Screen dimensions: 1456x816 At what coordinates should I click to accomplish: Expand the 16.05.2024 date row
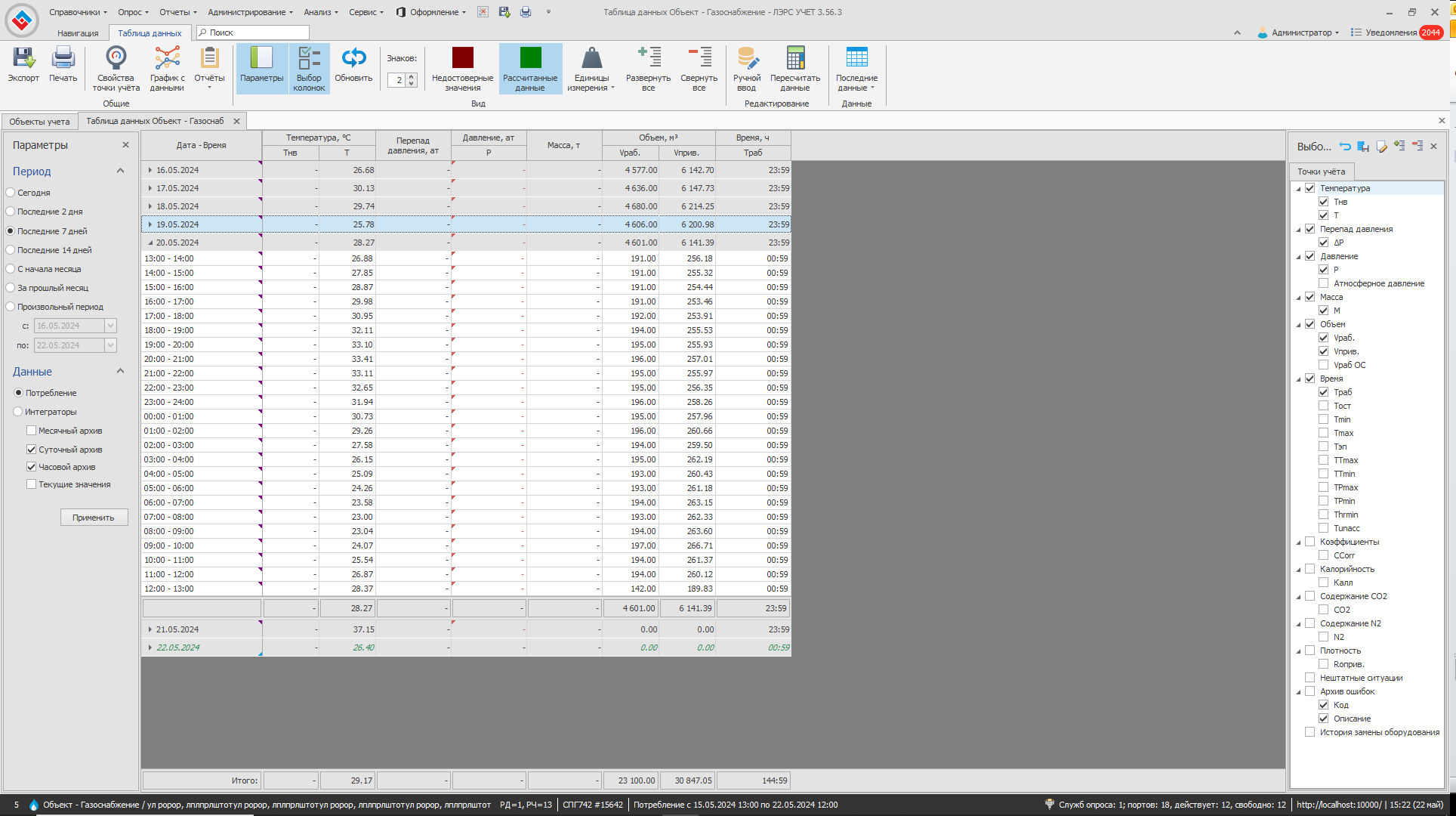(x=150, y=170)
